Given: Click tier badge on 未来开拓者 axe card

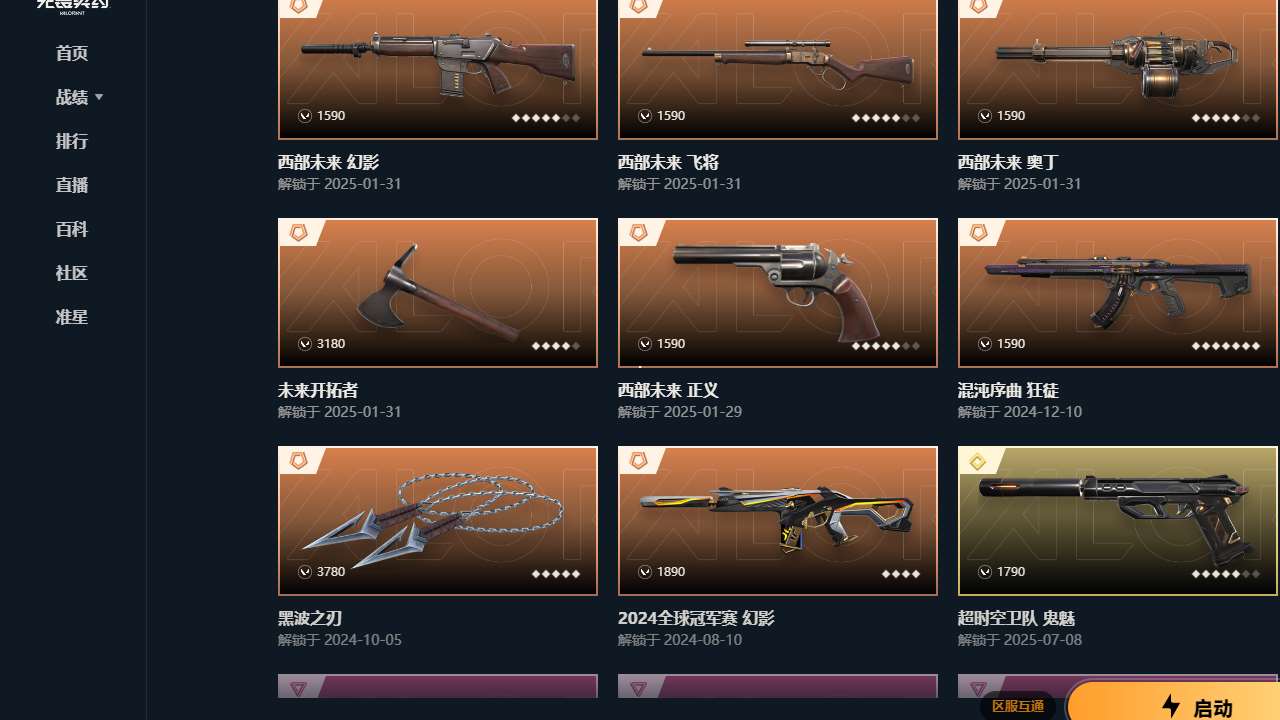Looking at the screenshot, I should click(298, 233).
